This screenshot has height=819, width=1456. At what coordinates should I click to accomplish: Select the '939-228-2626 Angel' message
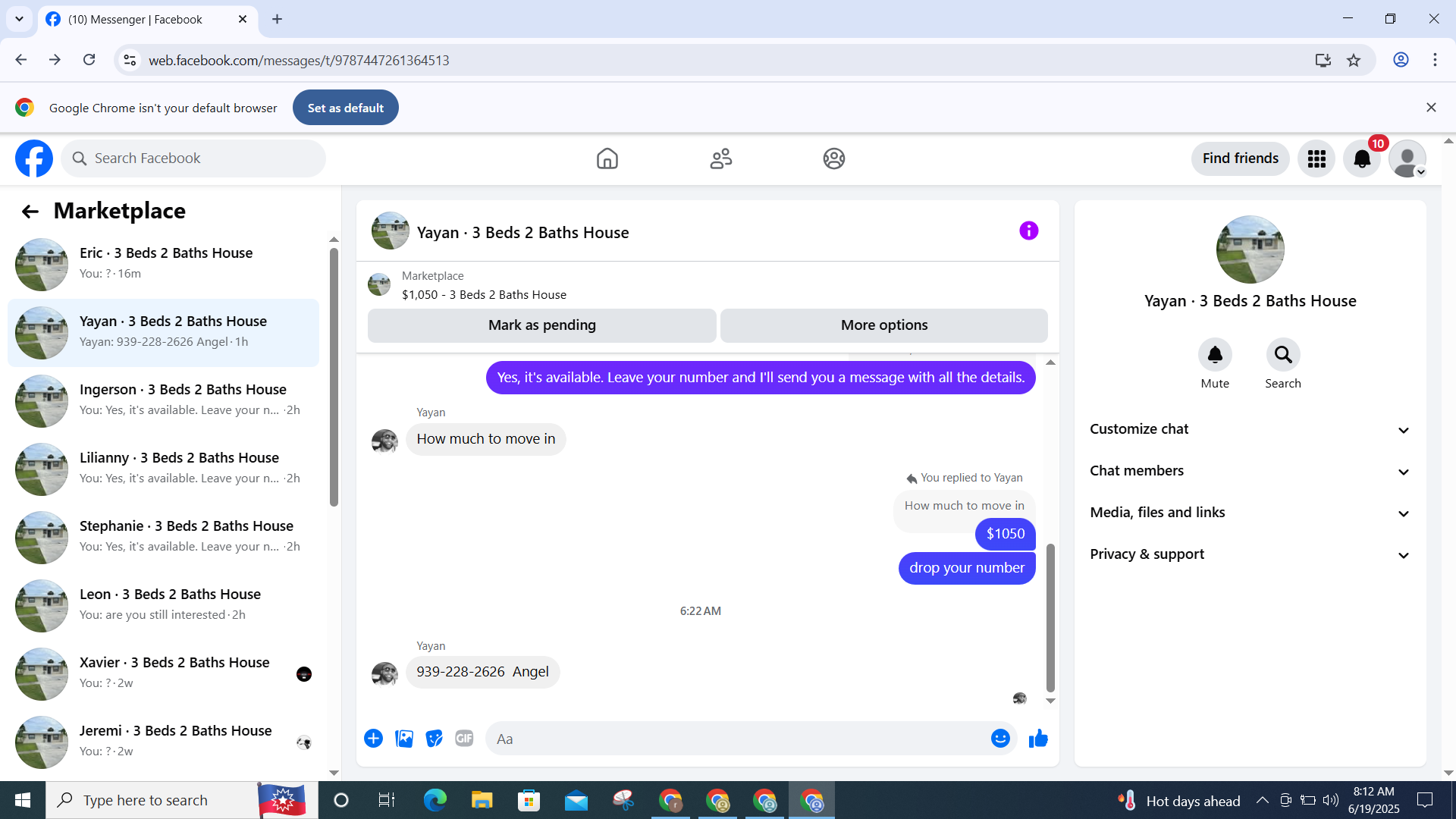click(x=482, y=672)
